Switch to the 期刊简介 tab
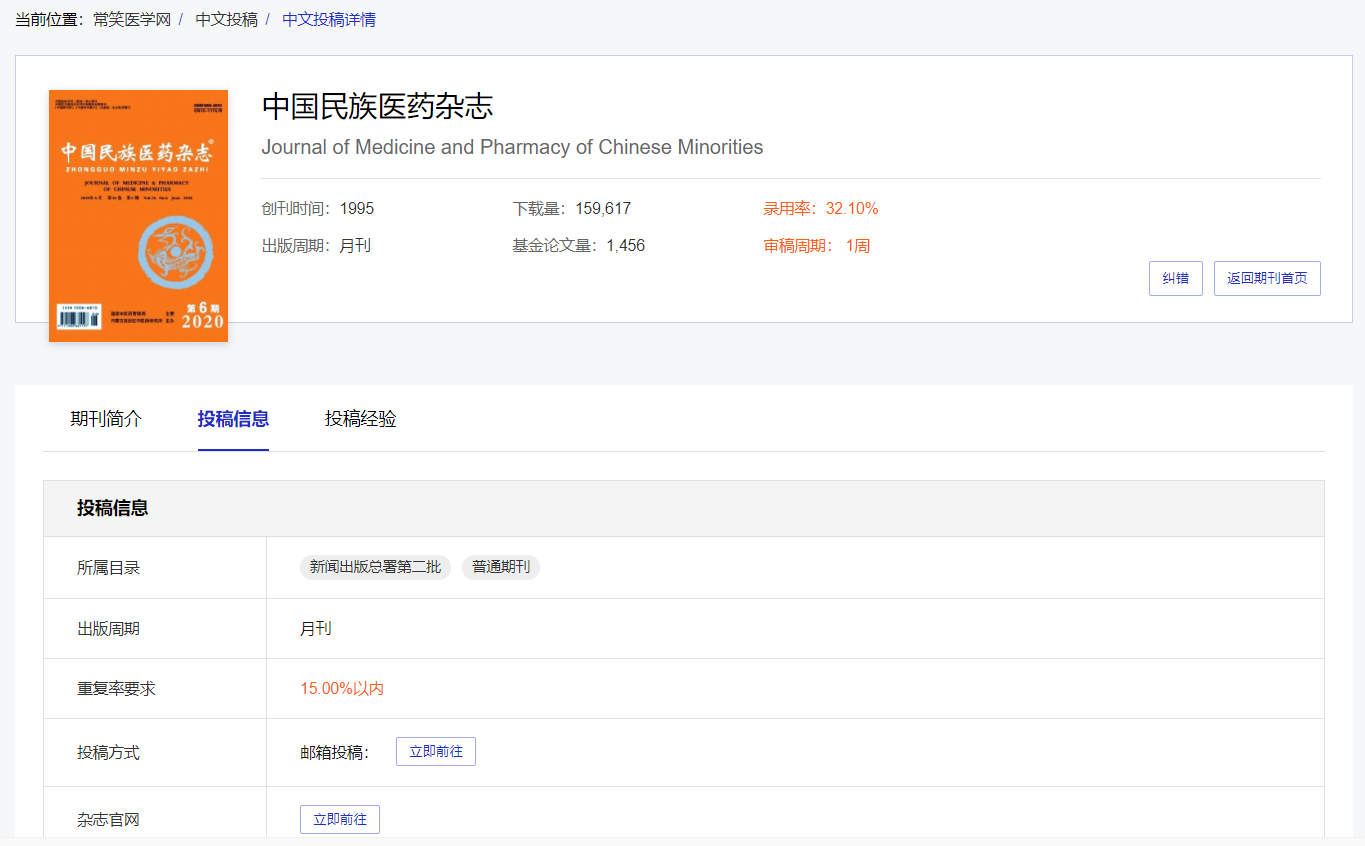This screenshot has width=1365, height=846. pos(106,419)
